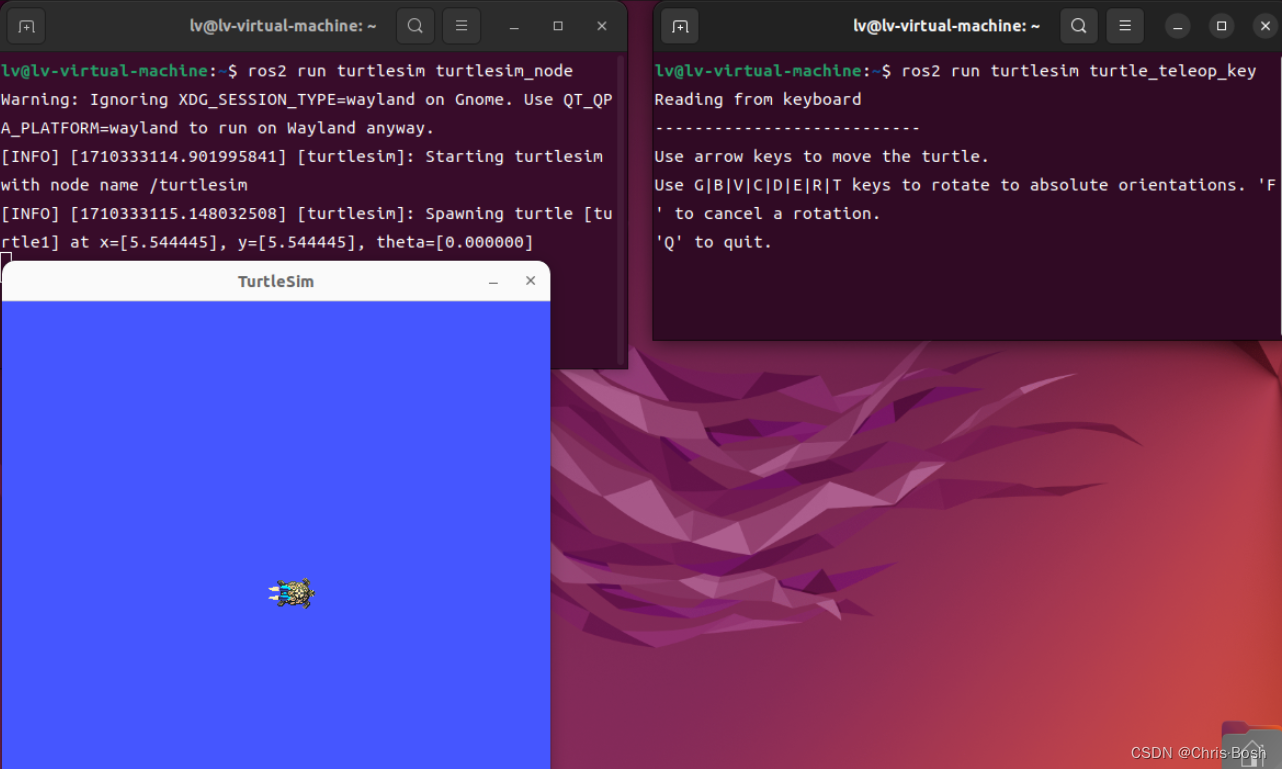Image resolution: width=1282 pixels, height=769 pixels.
Task: Click 'ros2 run turtlesim turtle_teleop_key' command text
Action: pyautogui.click(x=1078, y=71)
